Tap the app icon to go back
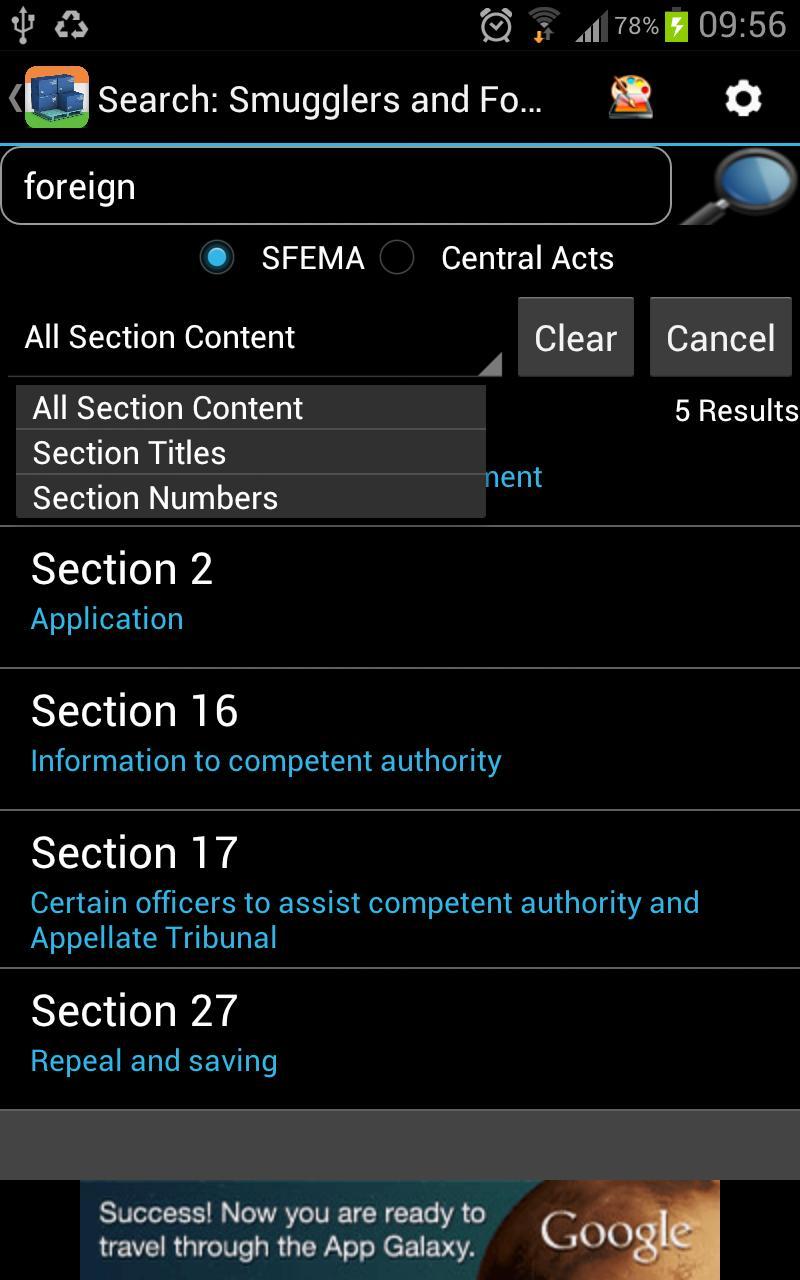 coord(55,98)
